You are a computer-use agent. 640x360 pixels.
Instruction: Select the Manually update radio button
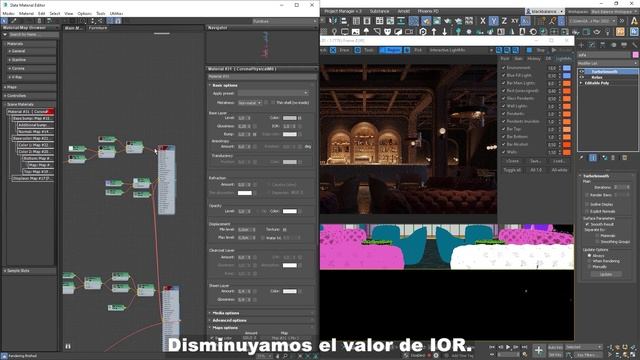pos(589,267)
